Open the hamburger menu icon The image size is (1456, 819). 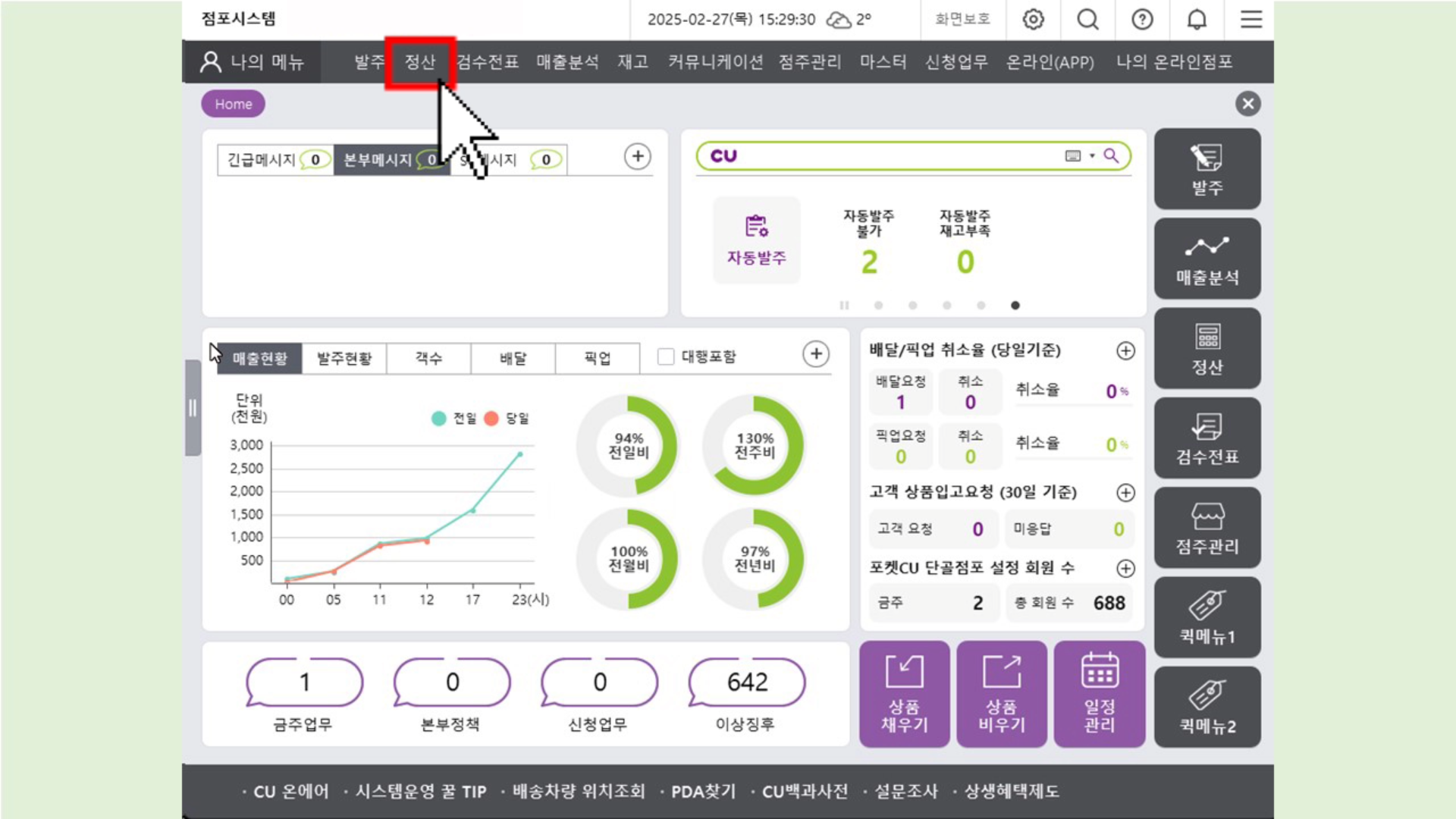(1251, 20)
